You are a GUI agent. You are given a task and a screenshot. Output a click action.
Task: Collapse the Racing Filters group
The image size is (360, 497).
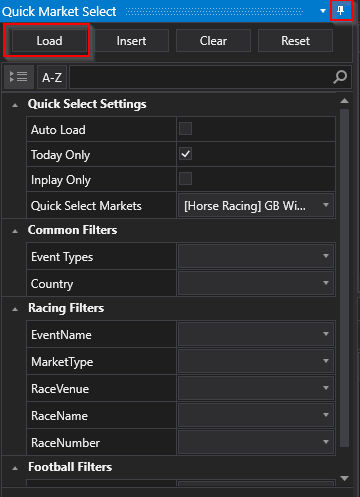(x=15, y=309)
